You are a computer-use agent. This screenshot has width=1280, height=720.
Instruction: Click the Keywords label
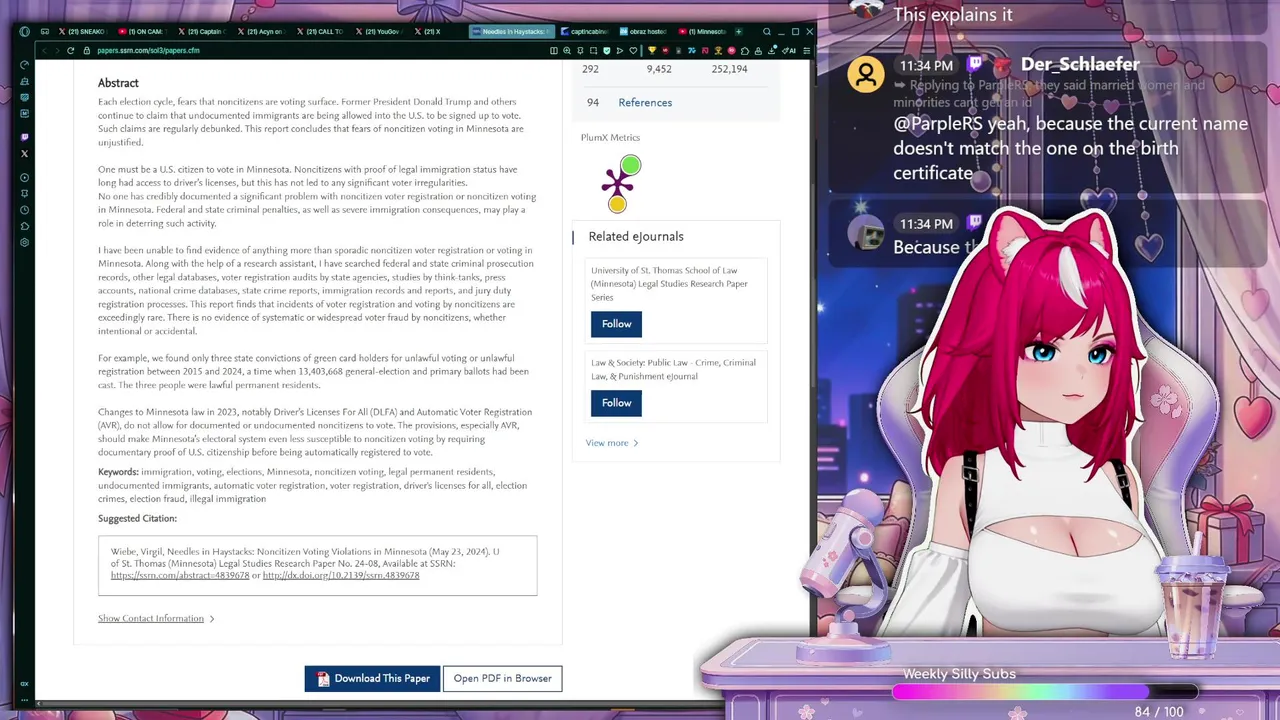point(118,472)
